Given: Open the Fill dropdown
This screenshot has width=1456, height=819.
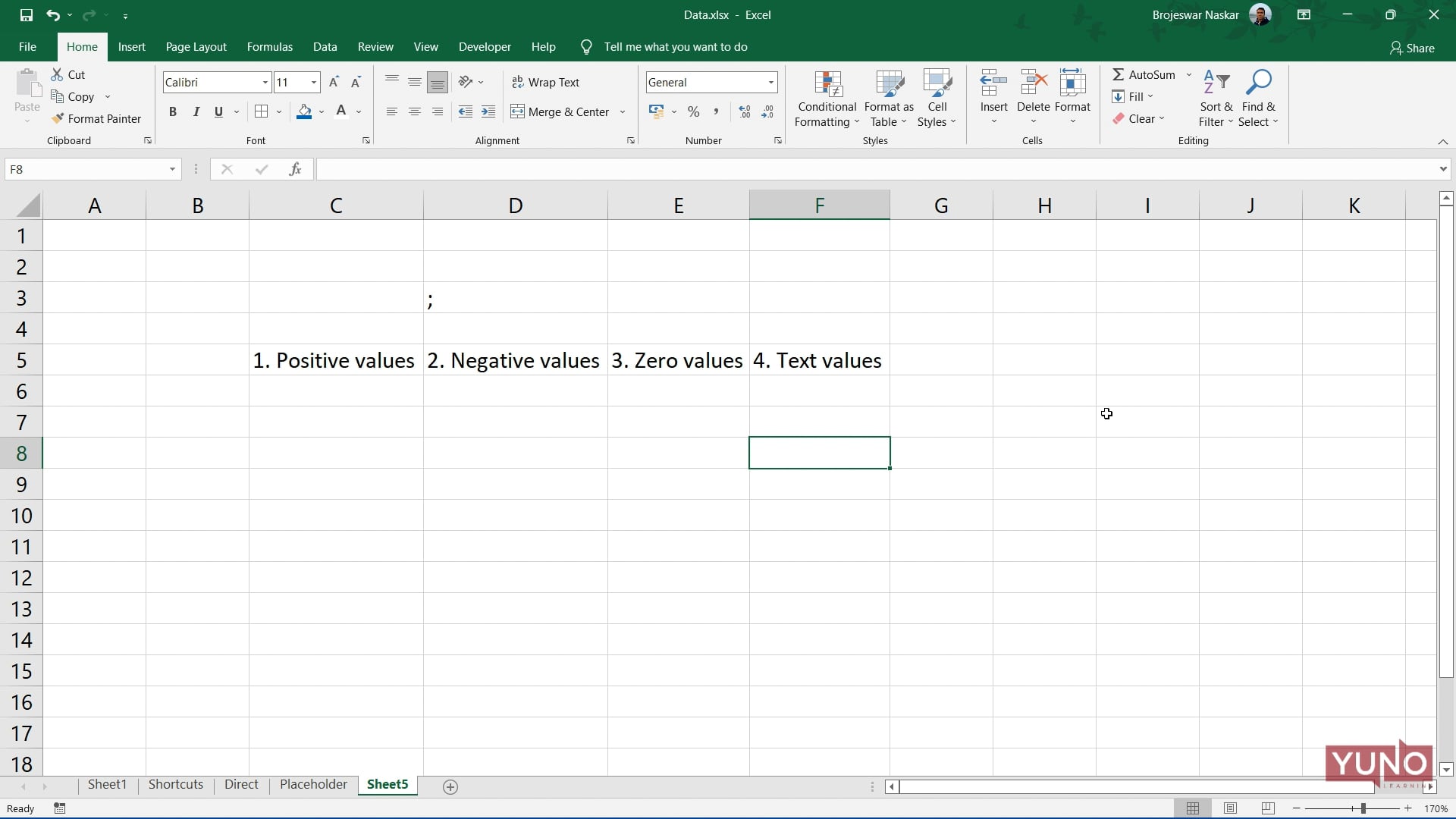Looking at the screenshot, I should (1133, 96).
